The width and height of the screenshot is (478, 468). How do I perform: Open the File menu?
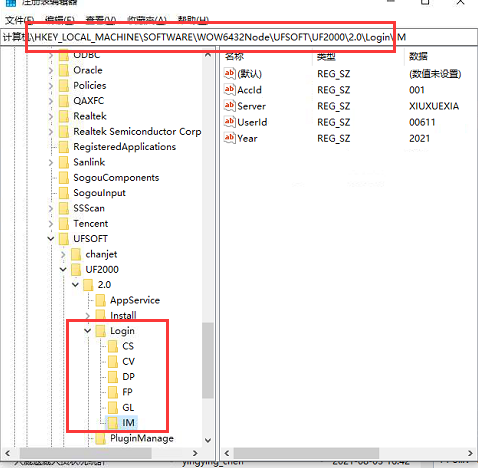point(19,20)
